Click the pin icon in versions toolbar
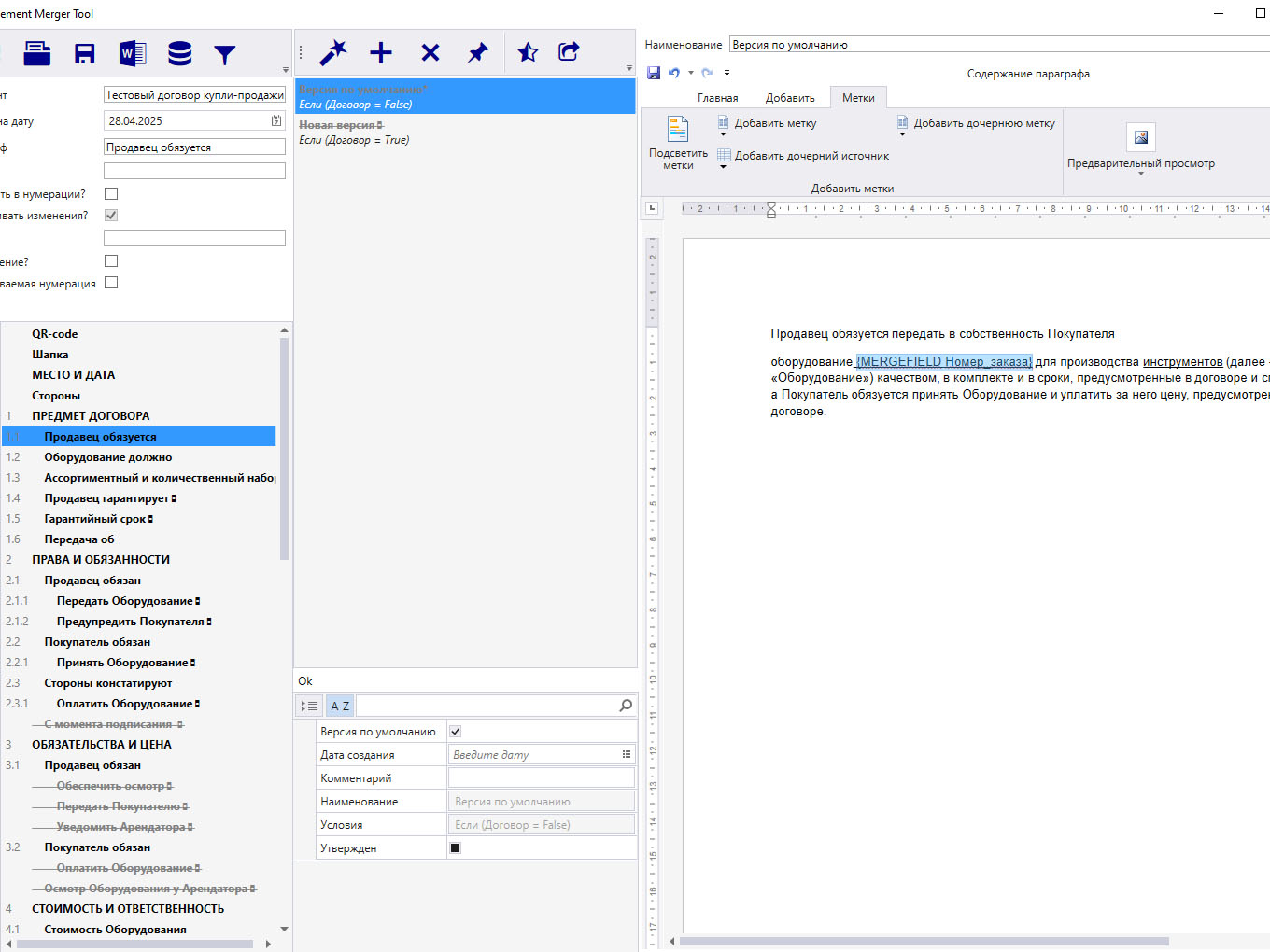This screenshot has height=952, width=1270. point(478,53)
